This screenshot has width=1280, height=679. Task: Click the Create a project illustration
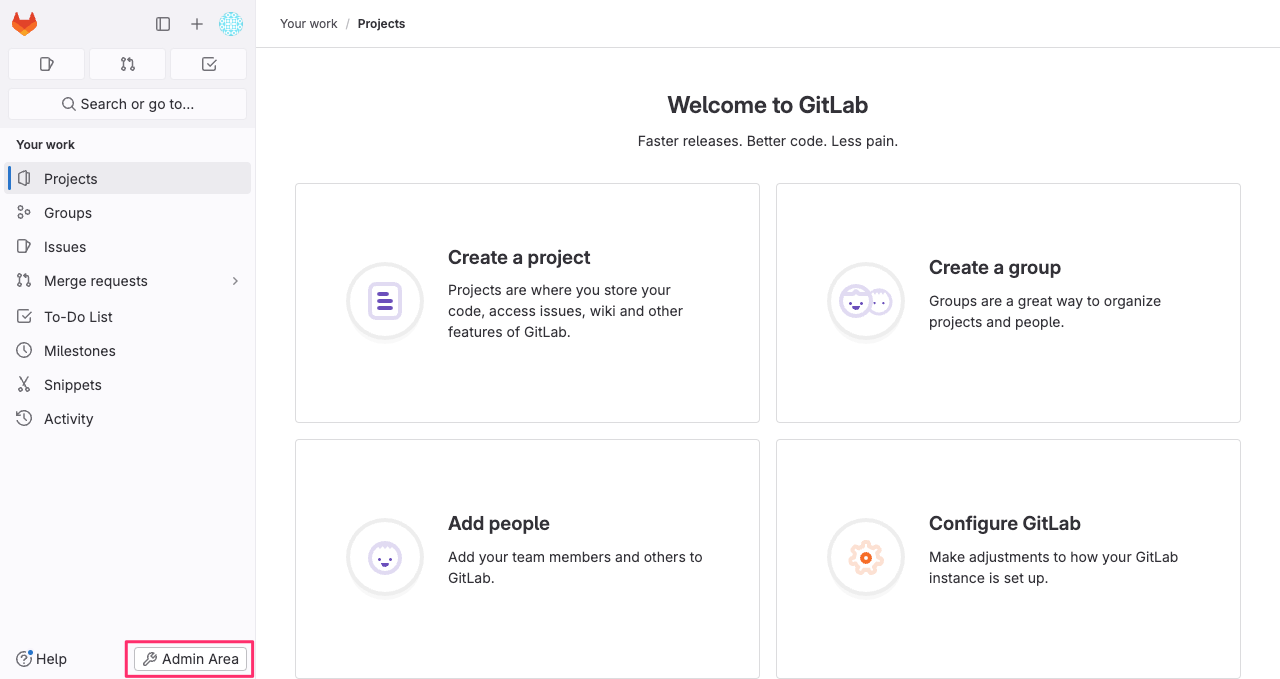385,301
